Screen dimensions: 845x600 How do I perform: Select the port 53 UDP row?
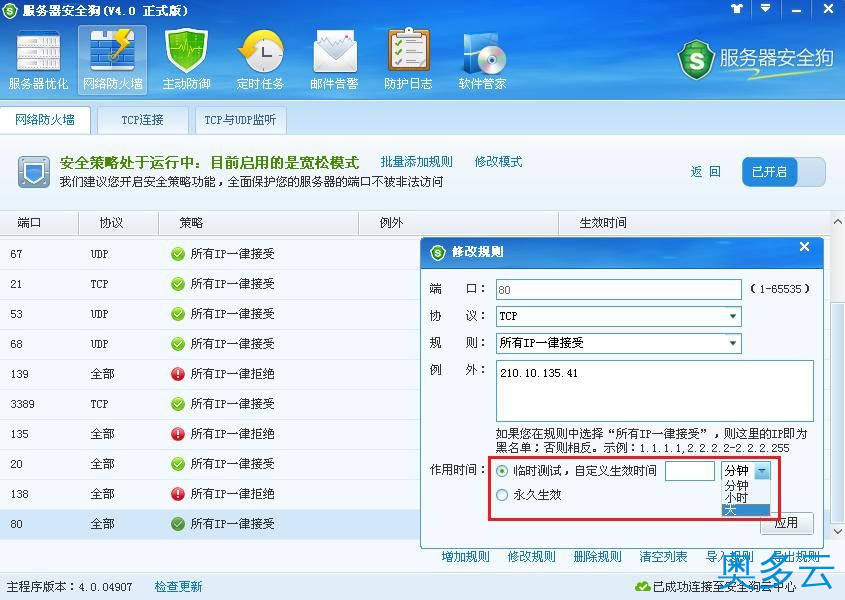210,314
